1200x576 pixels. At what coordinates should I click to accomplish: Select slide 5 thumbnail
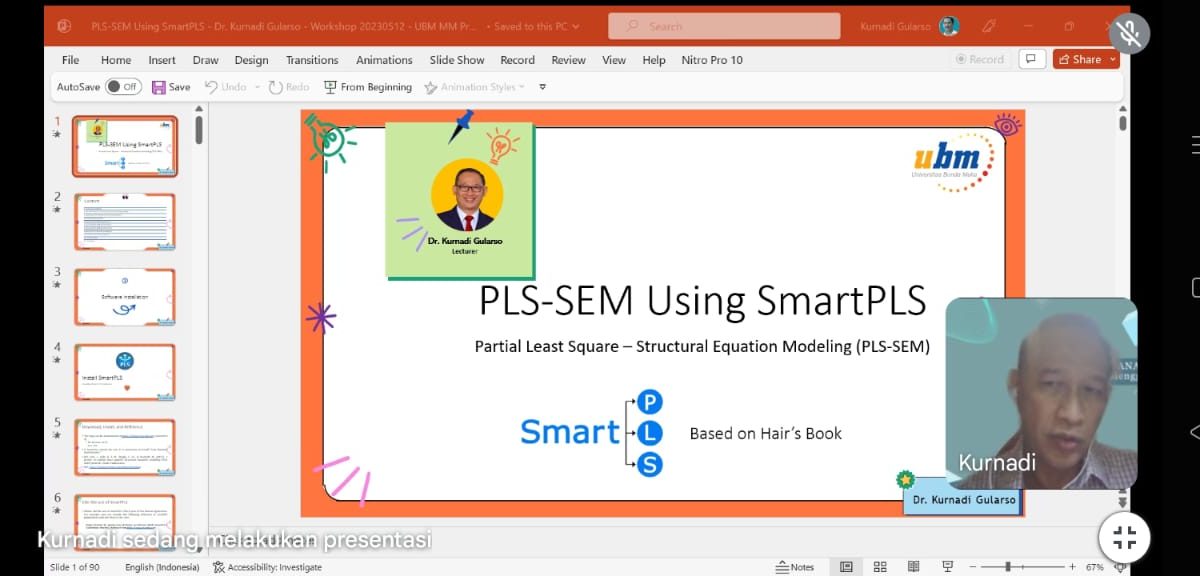tap(125, 447)
